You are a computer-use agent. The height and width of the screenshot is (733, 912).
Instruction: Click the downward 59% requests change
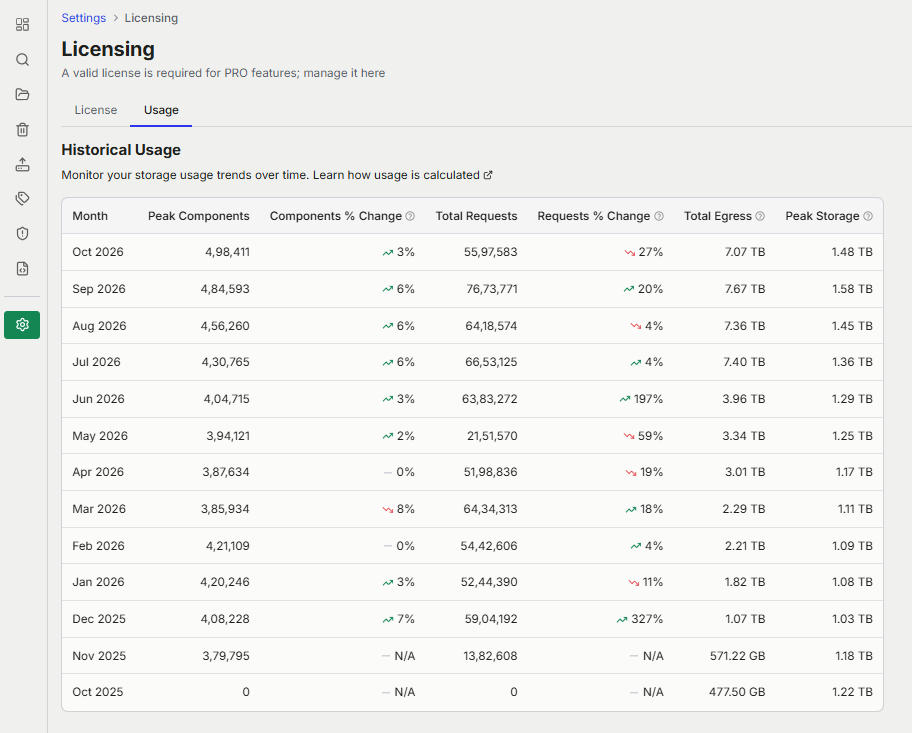643,436
